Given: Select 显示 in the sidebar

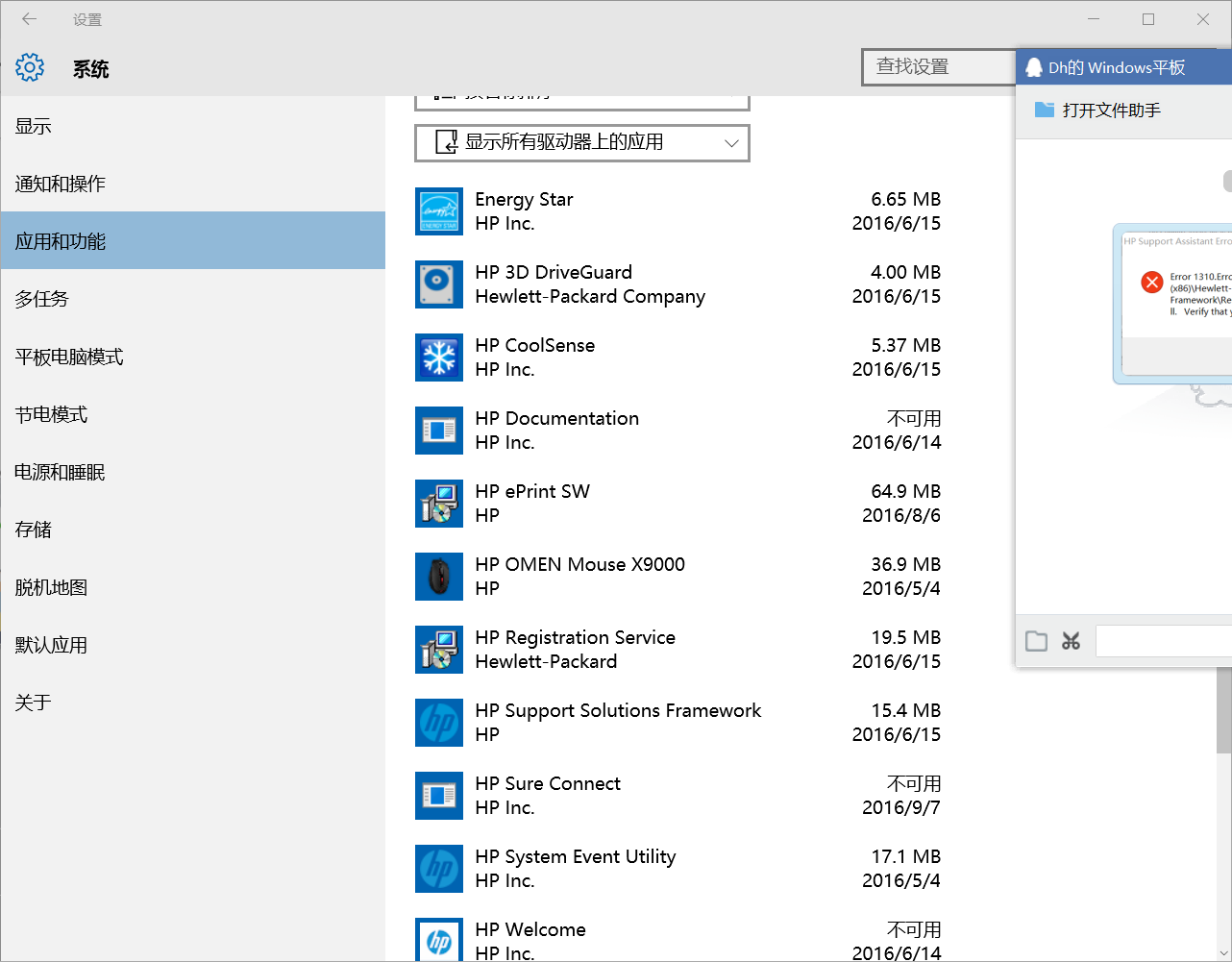Looking at the screenshot, I should pos(193,126).
